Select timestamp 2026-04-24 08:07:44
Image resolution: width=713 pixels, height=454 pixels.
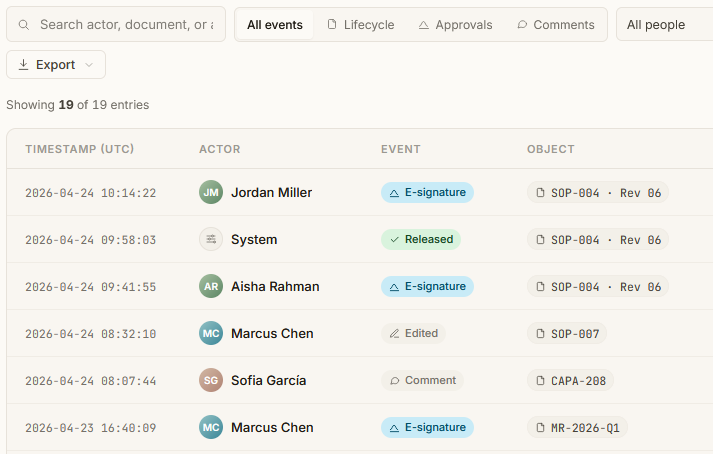point(90,381)
